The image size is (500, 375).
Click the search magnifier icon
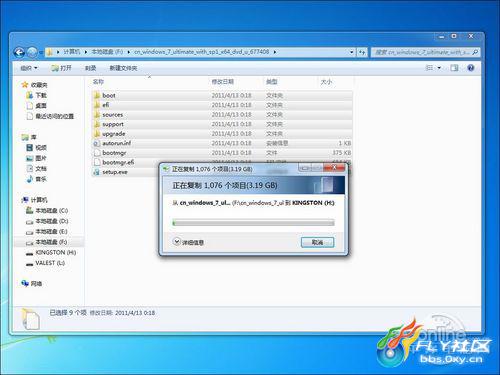475,52
